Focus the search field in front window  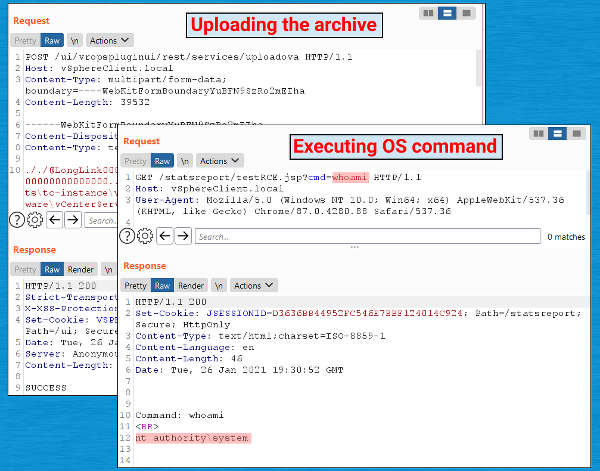pos(368,236)
